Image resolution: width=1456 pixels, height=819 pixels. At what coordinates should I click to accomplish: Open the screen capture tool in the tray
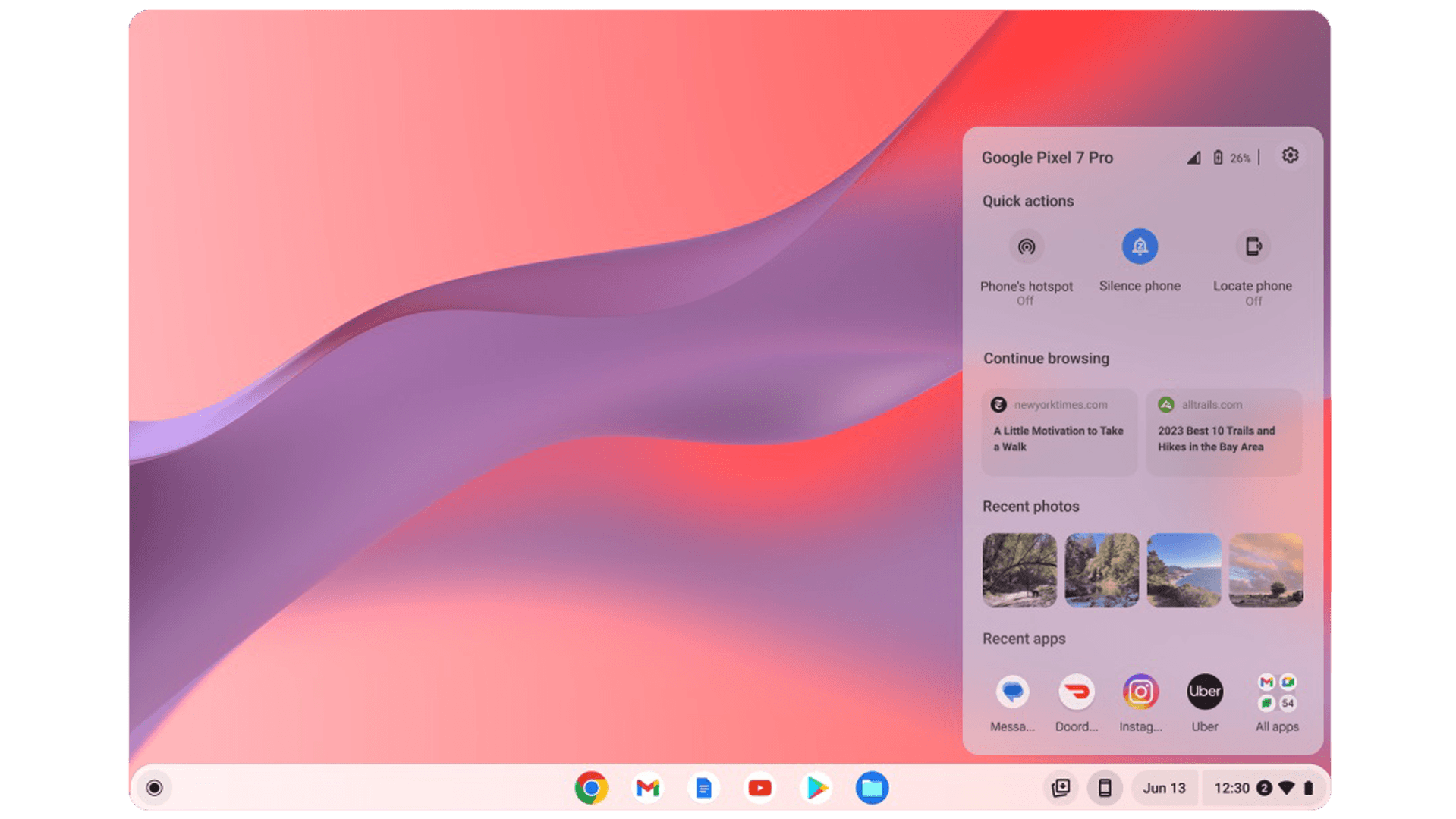(x=1061, y=788)
